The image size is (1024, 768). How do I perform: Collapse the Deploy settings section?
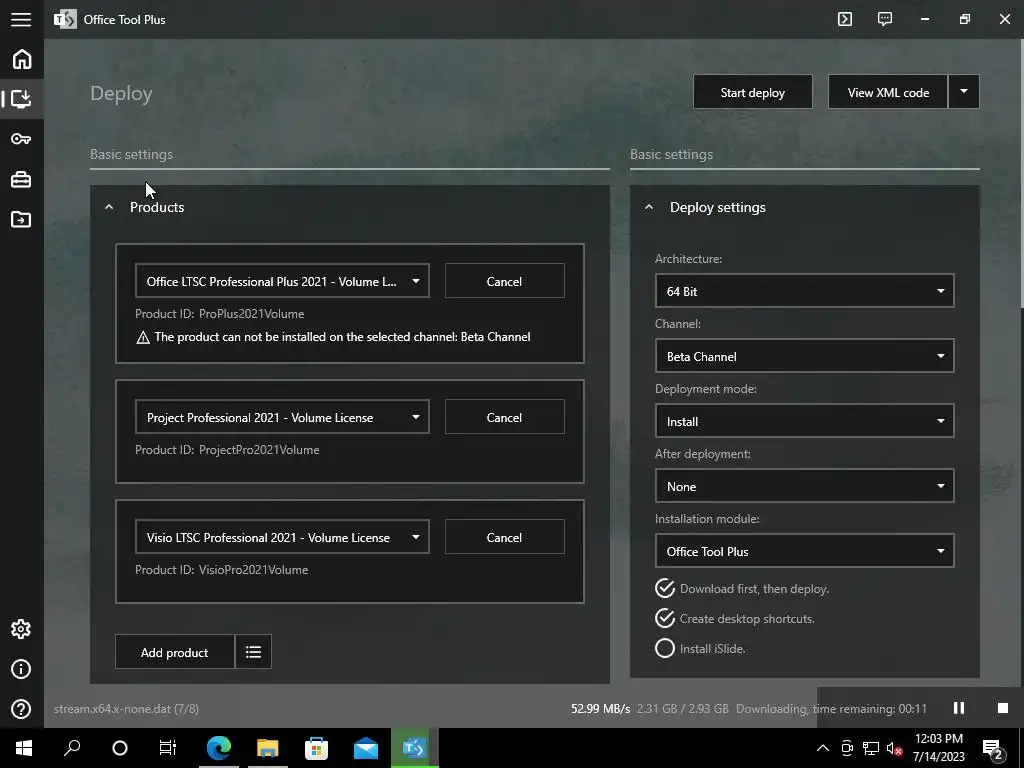click(648, 207)
